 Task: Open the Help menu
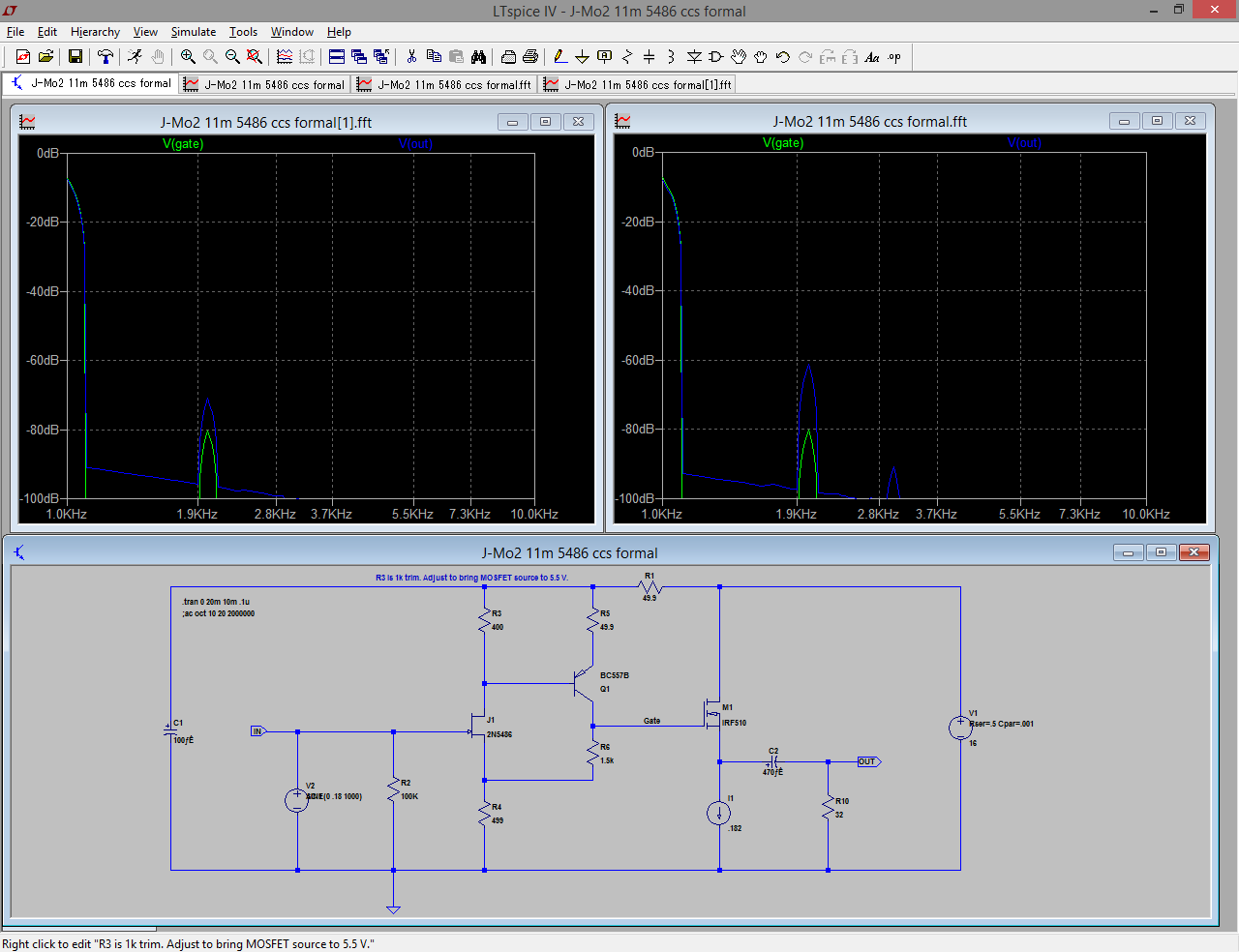tap(339, 32)
